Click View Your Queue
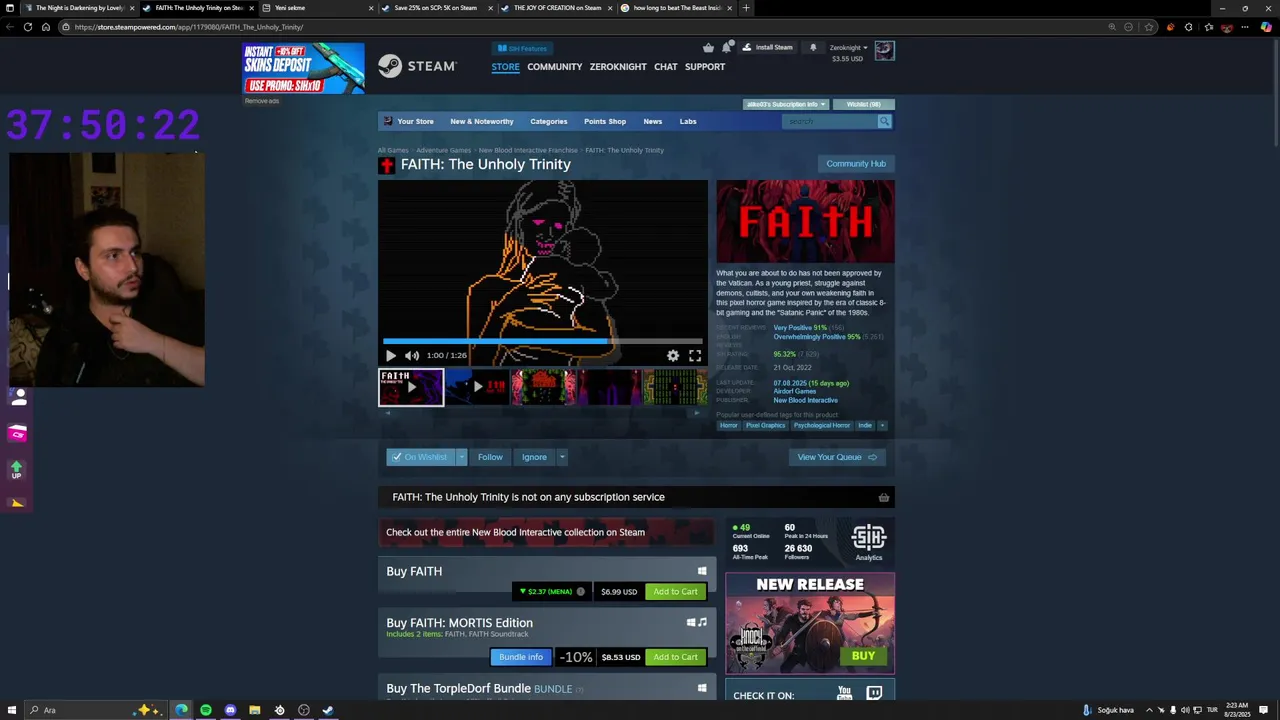Image resolution: width=1280 pixels, height=720 pixels. click(837, 457)
